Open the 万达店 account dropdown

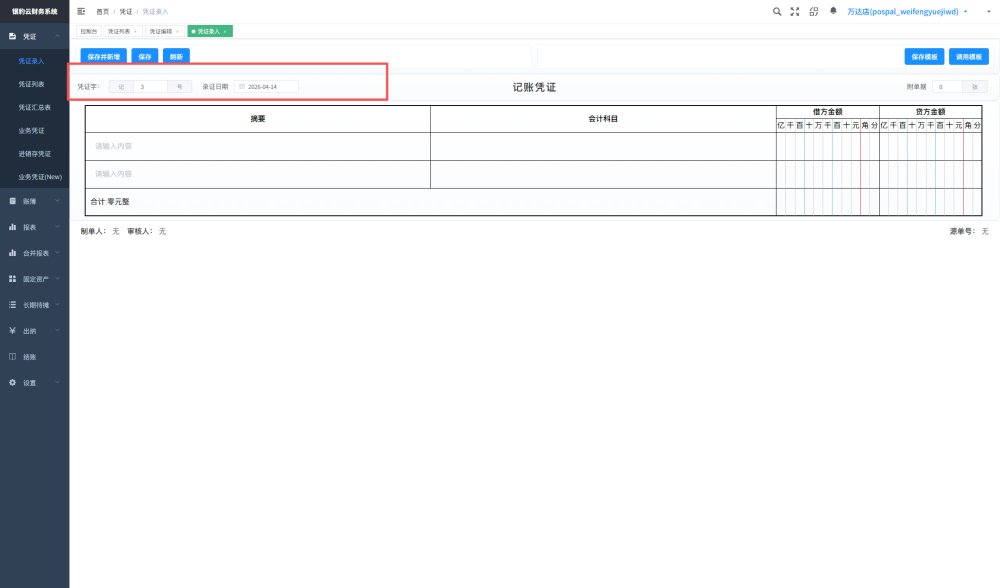[907, 11]
